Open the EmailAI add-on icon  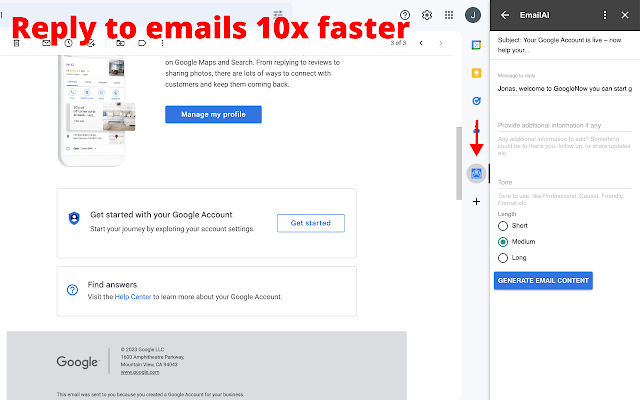476,173
